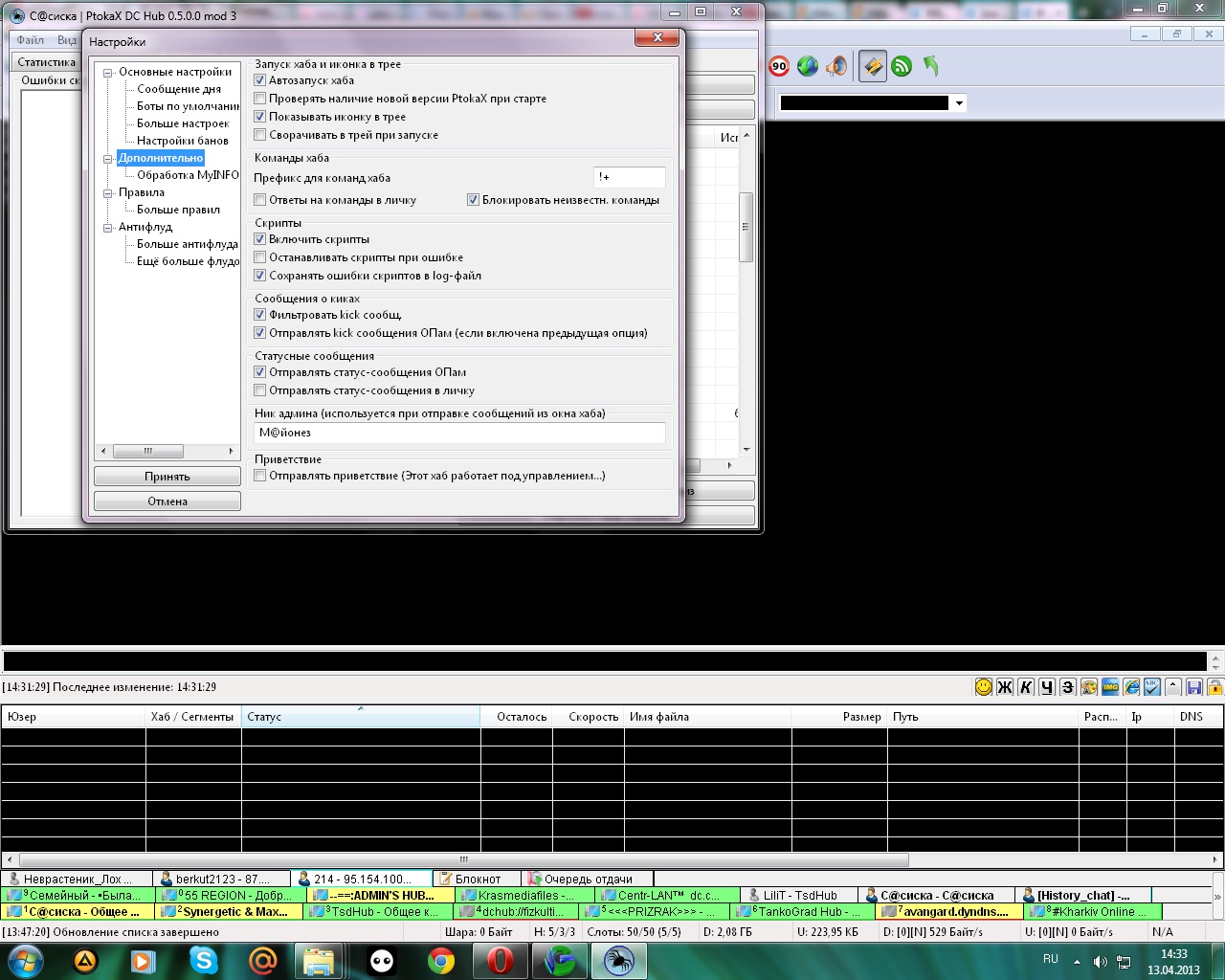This screenshot has width=1225, height=980.
Task: Open the black combo box dropdown arrow
Action: (x=959, y=102)
